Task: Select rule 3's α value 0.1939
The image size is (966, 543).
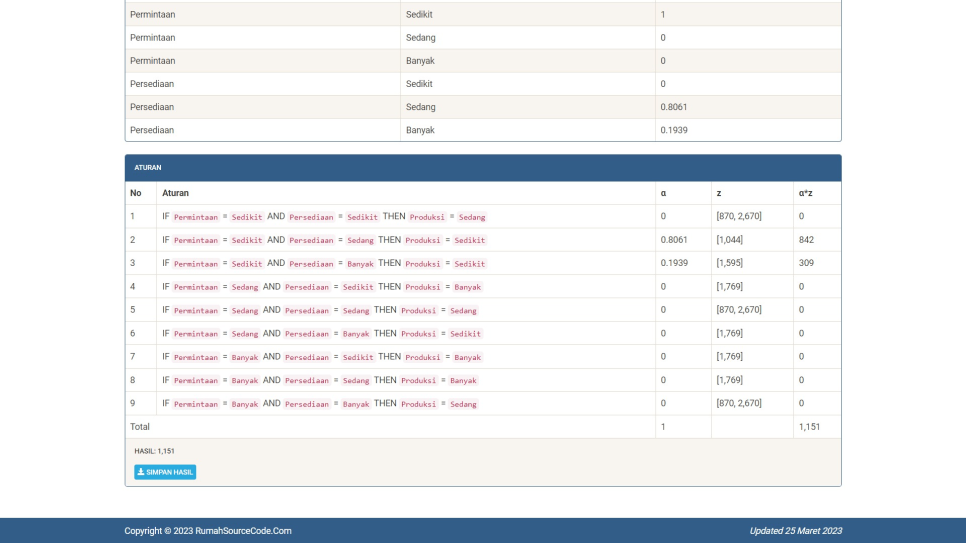Action: [x=674, y=263]
